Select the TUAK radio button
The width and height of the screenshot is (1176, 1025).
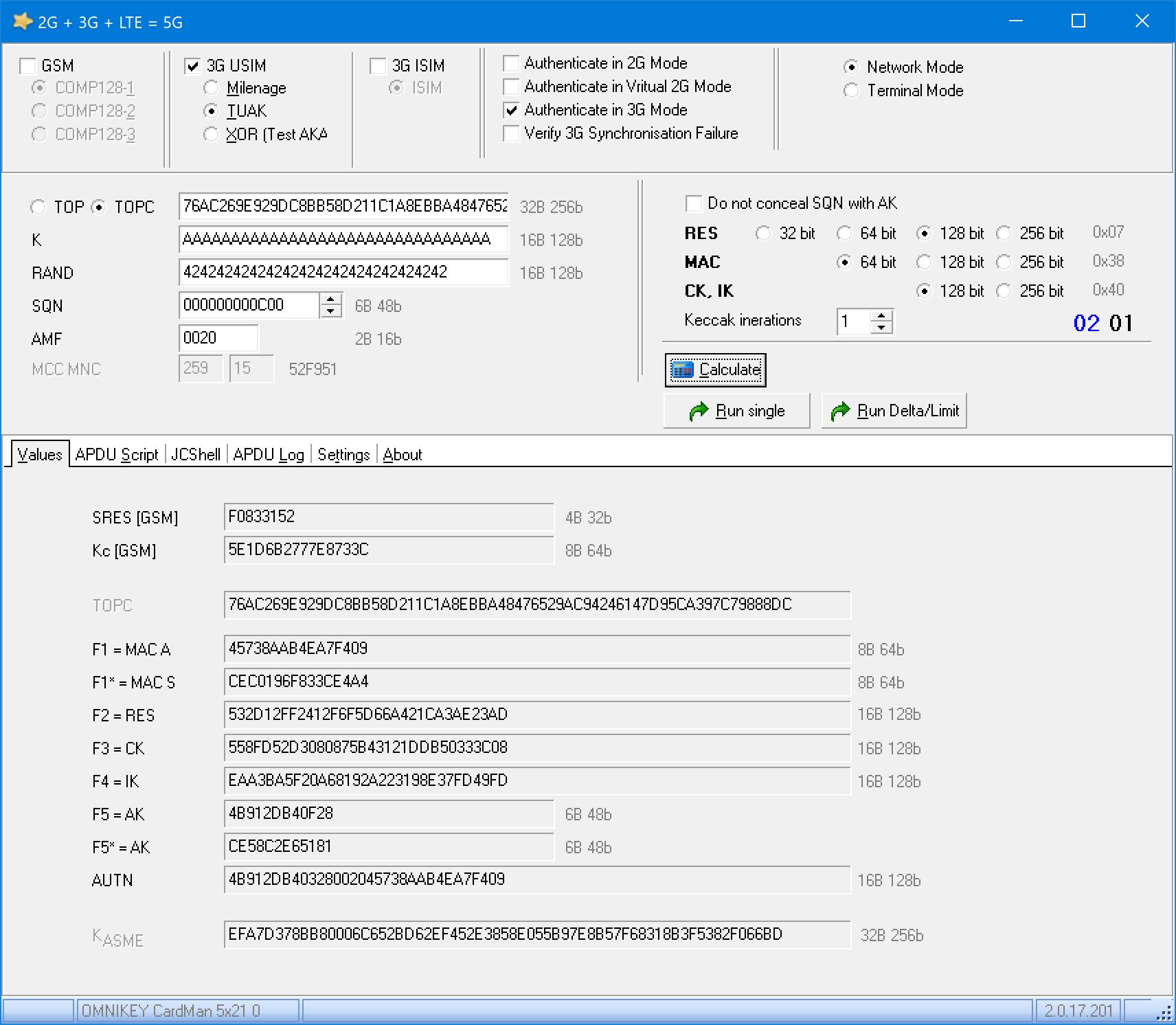[211, 111]
